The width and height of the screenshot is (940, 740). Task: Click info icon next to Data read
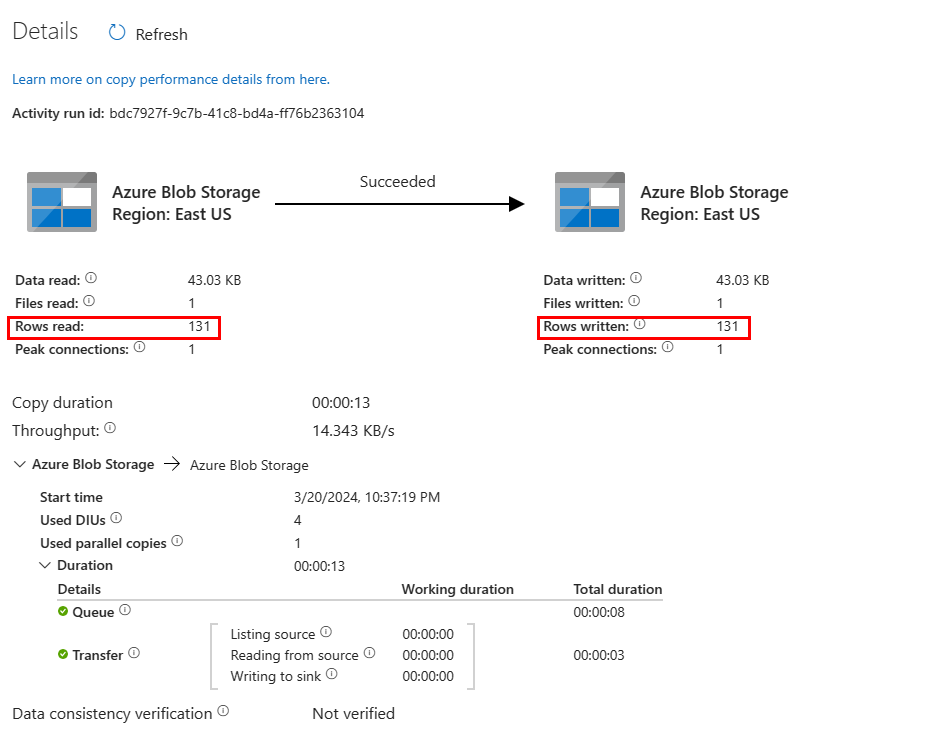pyautogui.click(x=91, y=278)
